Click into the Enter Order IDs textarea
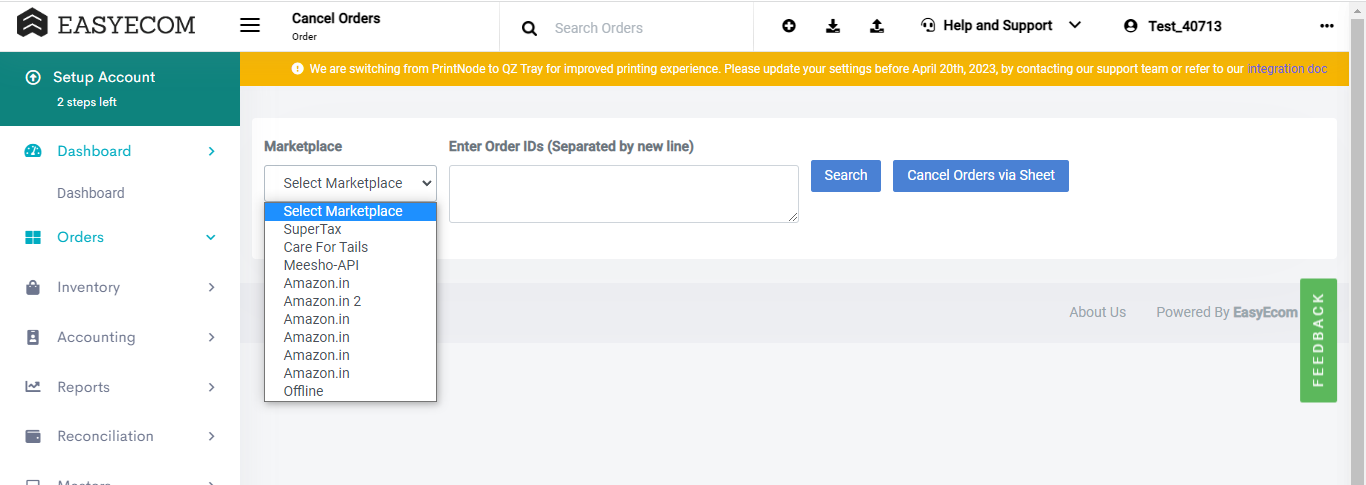1366x485 pixels. pos(624,194)
